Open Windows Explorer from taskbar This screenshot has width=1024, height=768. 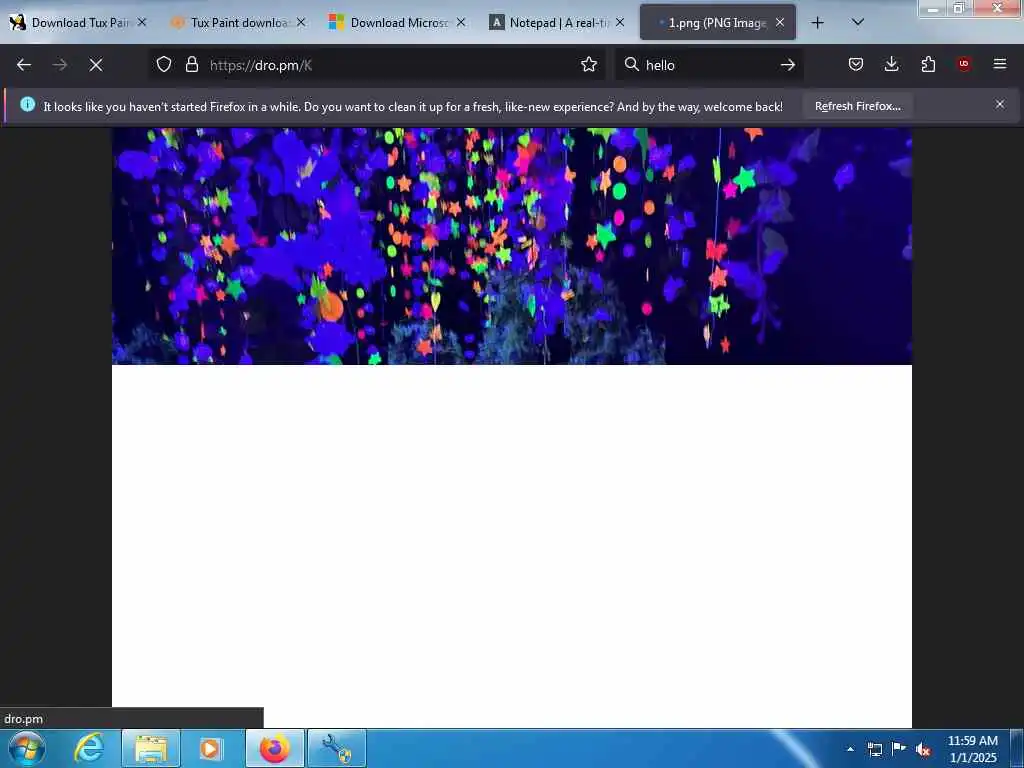coord(151,748)
